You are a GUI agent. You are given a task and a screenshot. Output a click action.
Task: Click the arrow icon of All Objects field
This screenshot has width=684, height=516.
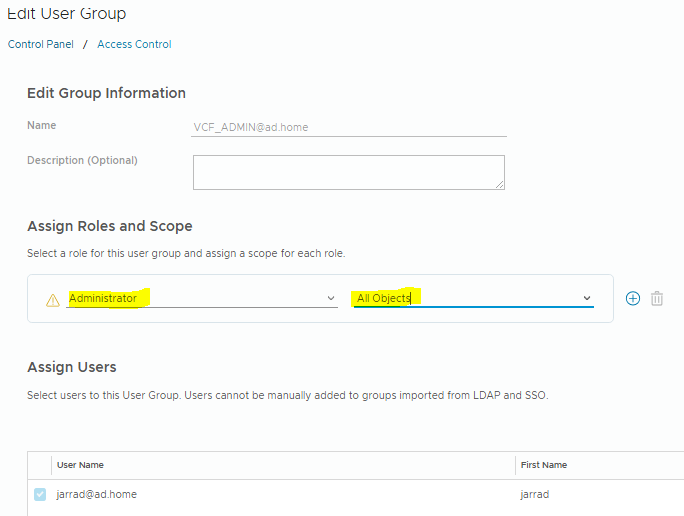(587, 298)
